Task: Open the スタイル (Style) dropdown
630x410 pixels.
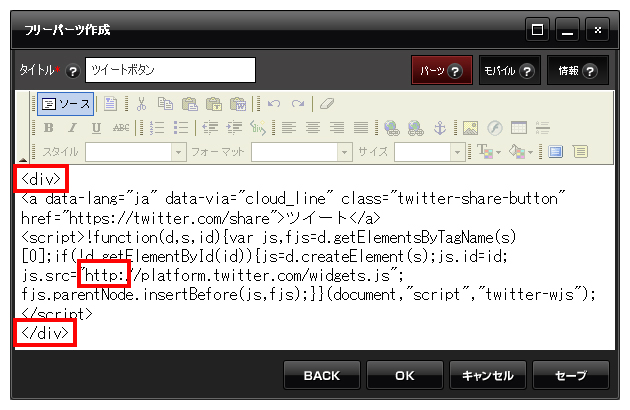Action: pyautogui.click(x=136, y=152)
